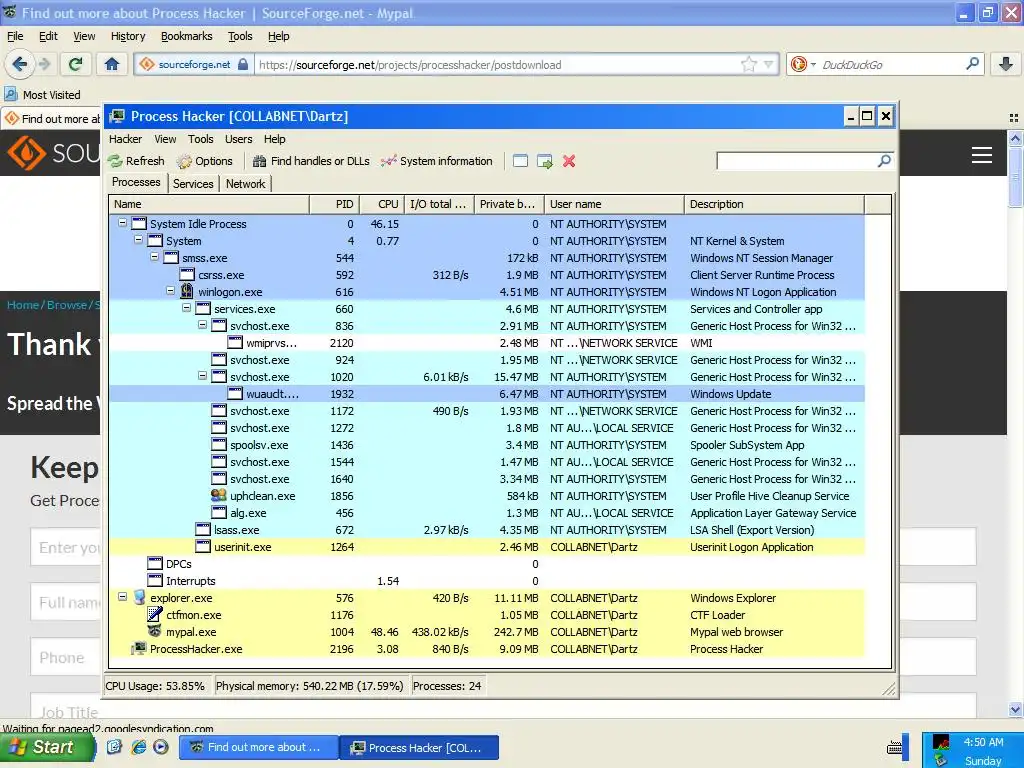The image size is (1024, 768).
Task: Click the find window and thread icon
Action: tap(545, 161)
